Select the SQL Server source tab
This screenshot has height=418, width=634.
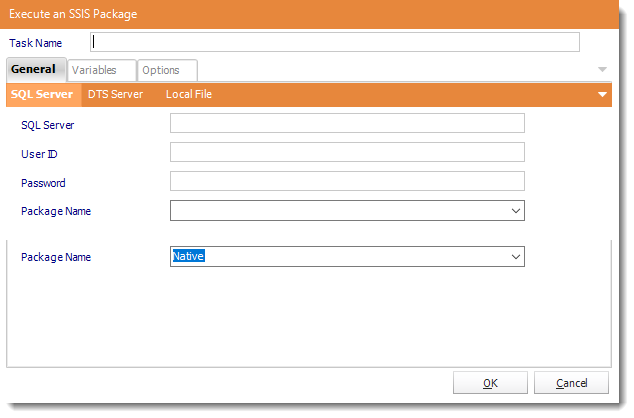(42, 94)
